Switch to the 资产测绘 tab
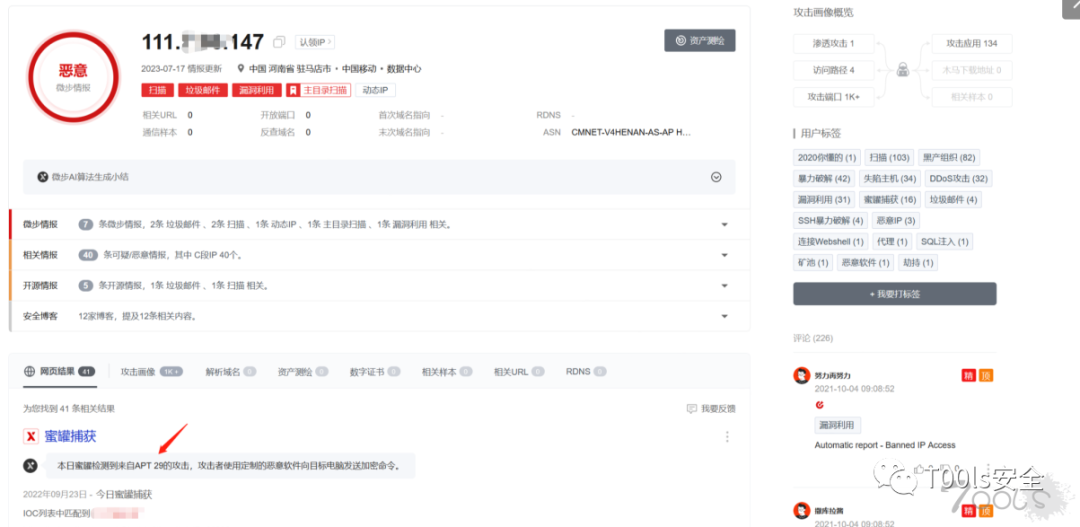The height and width of the screenshot is (527, 1080). click(x=303, y=371)
